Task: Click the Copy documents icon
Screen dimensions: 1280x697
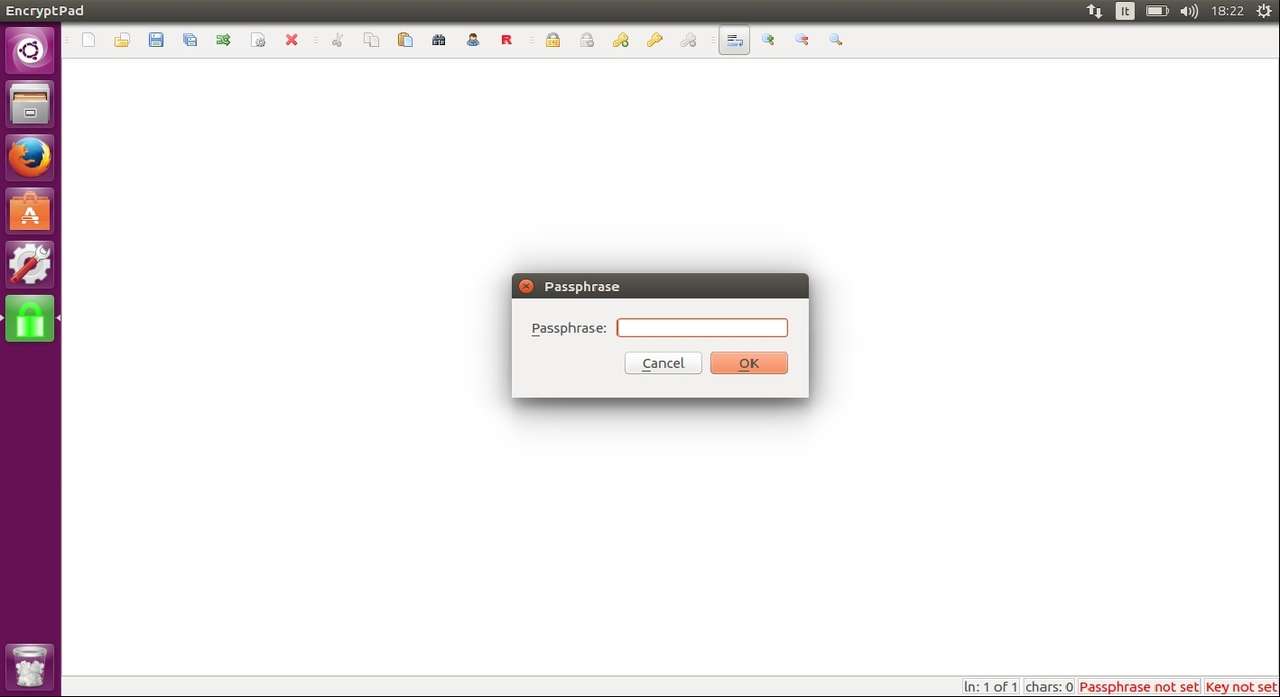Action: (371, 40)
